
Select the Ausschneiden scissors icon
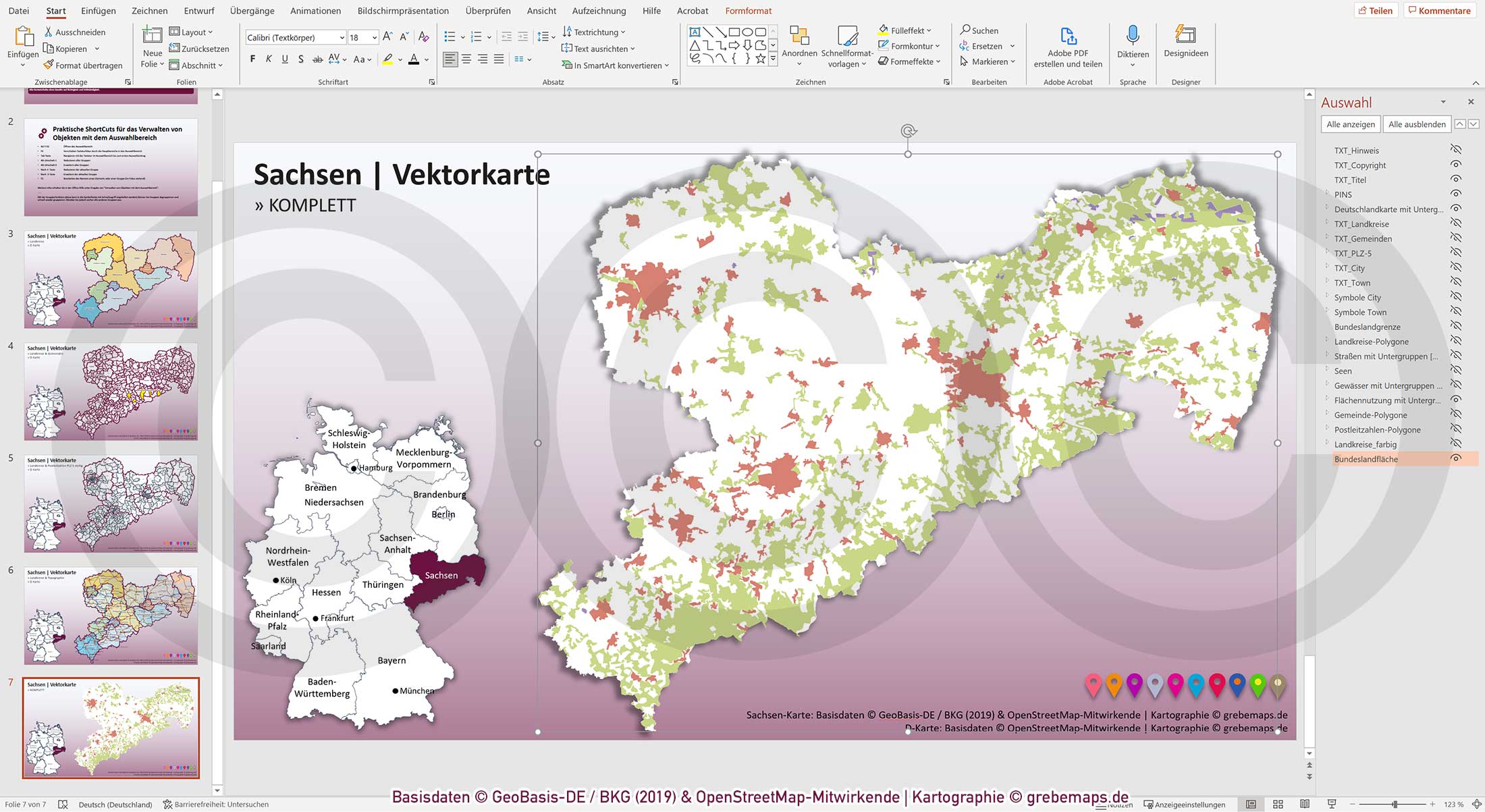pyautogui.click(x=50, y=32)
